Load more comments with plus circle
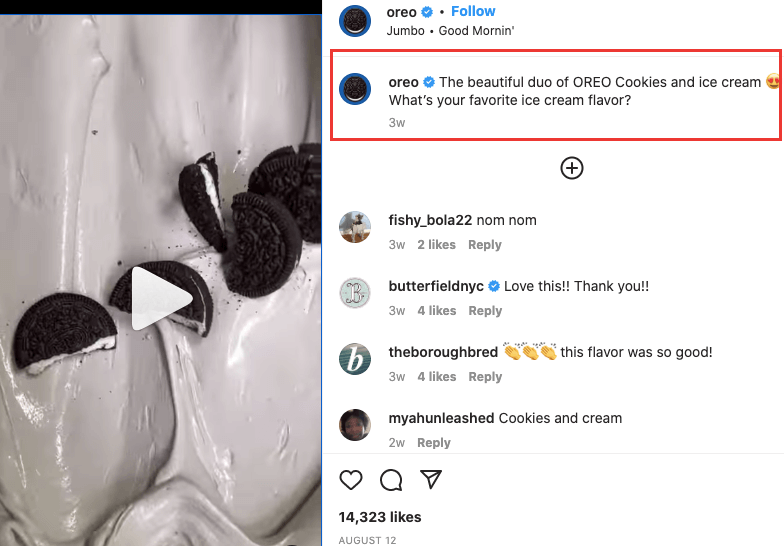This screenshot has height=546, width=784. (x=571, y=168)
